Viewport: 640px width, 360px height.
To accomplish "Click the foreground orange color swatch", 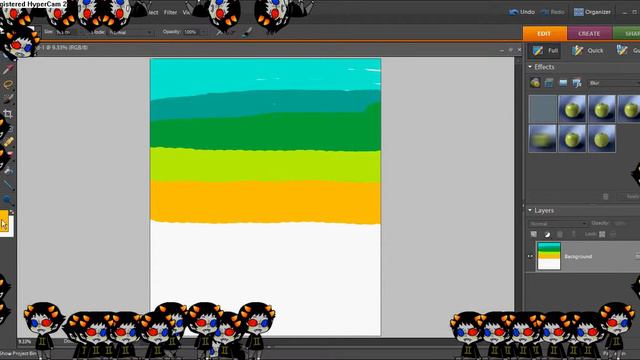I will click(4, 221).
